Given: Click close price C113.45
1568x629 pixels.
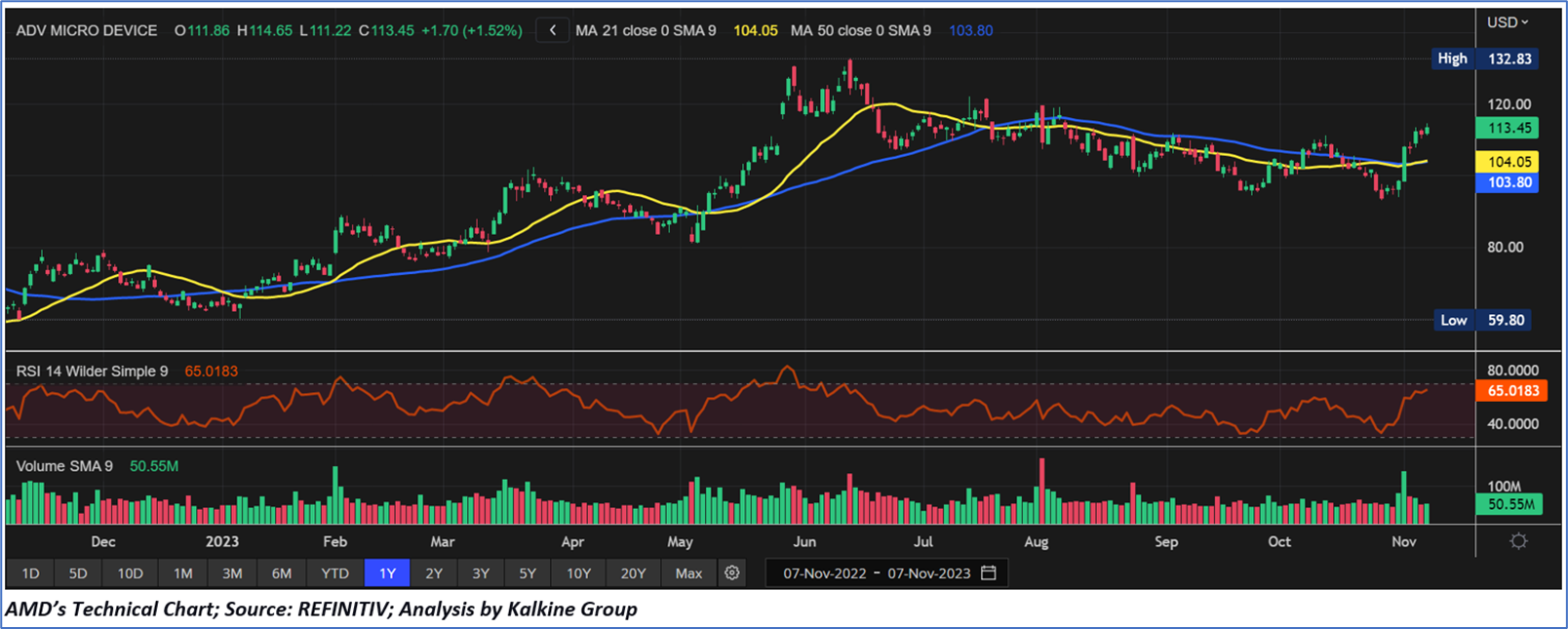Looking at the screenshot, I should tap(386, 30).
